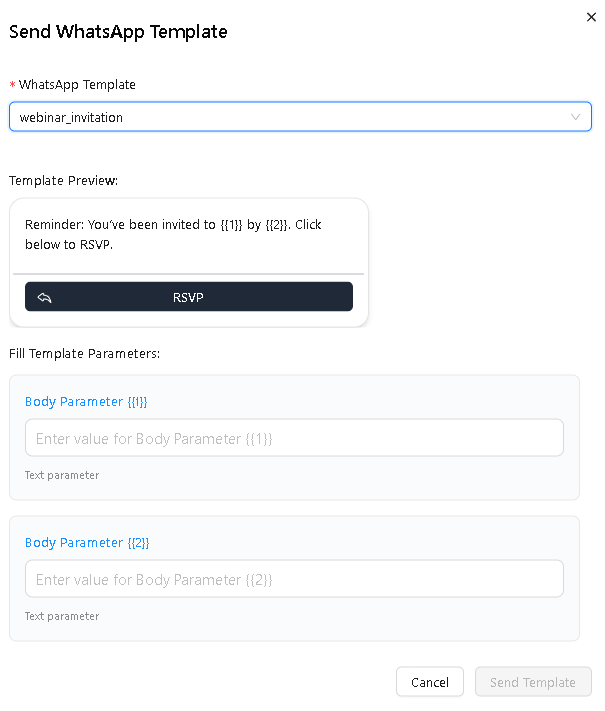Click the reminder message text in preview
Screen dimensions: 605x711
[173, 234]
